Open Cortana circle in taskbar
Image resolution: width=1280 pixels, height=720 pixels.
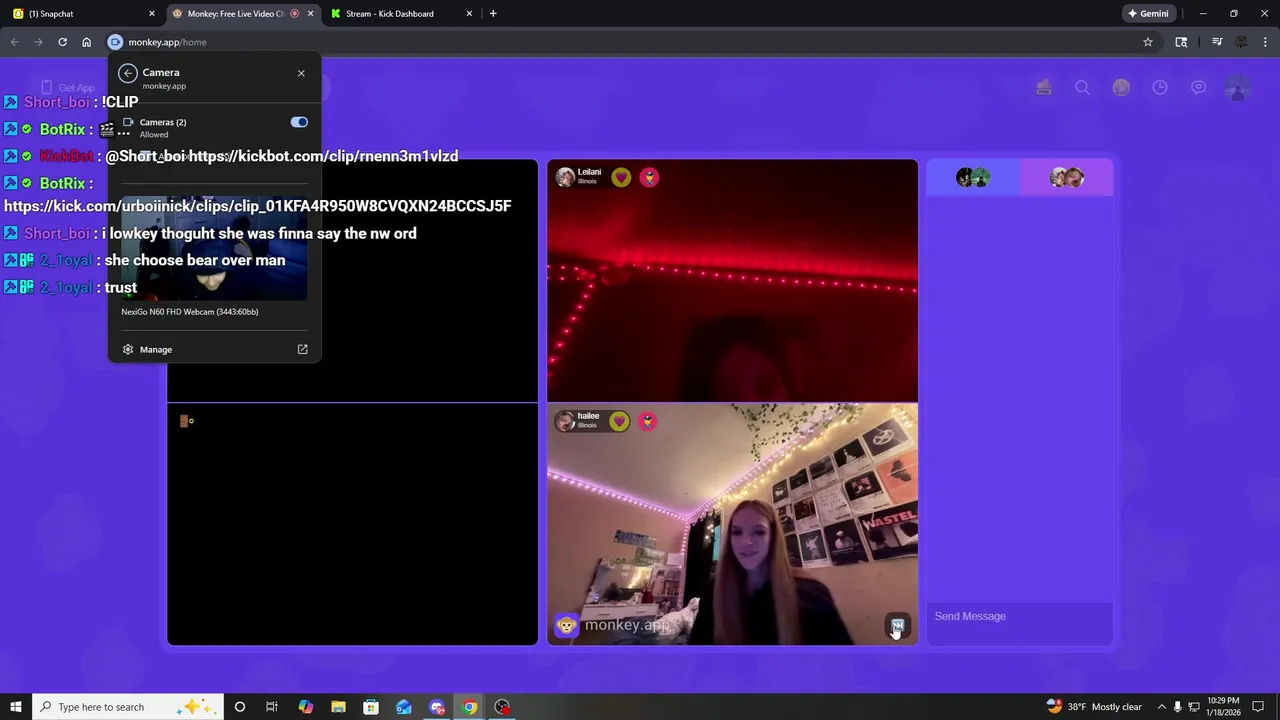tap(239, 707)
